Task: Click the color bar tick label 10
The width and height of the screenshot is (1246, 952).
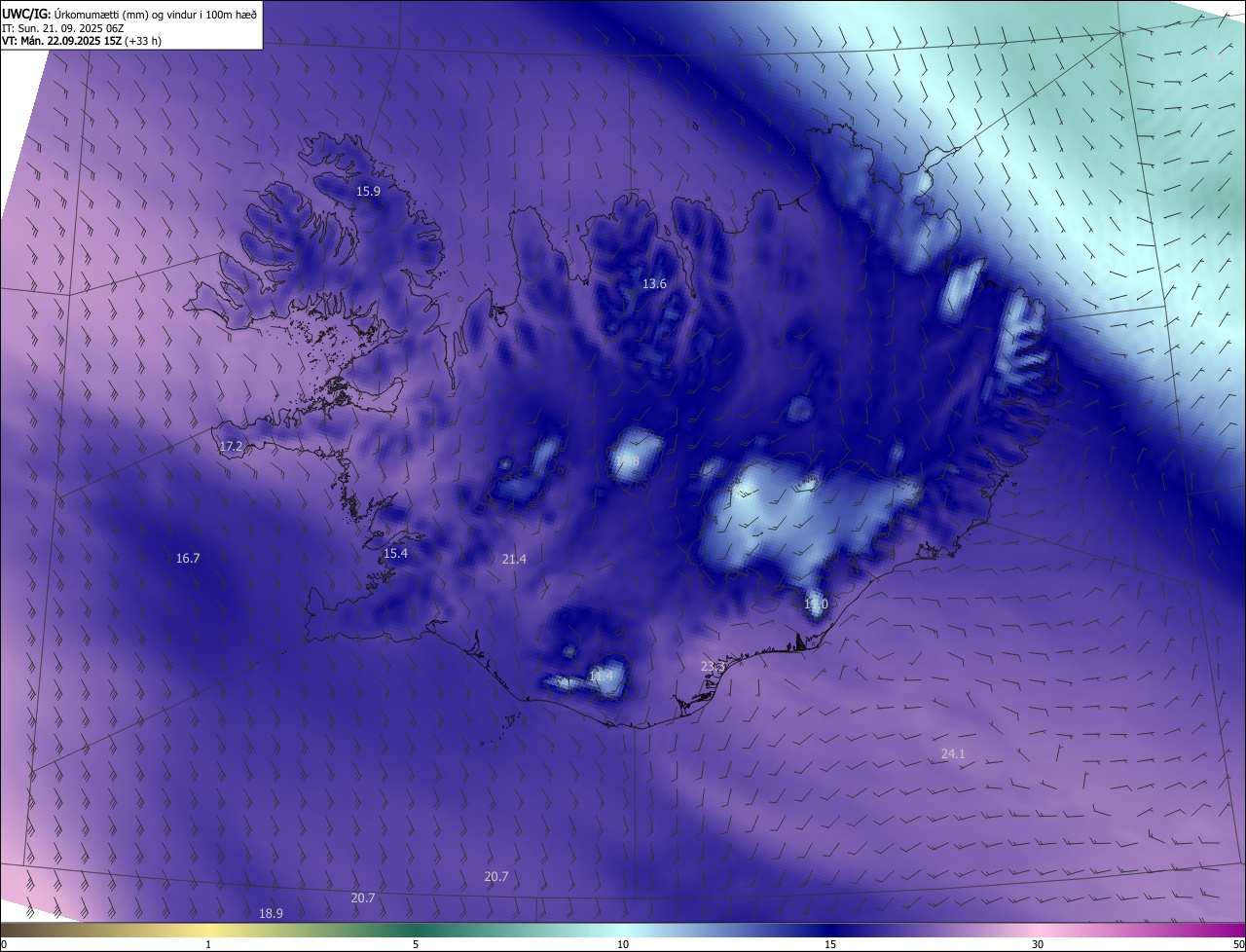Action: pyautogui.click(x=623, y=945)
